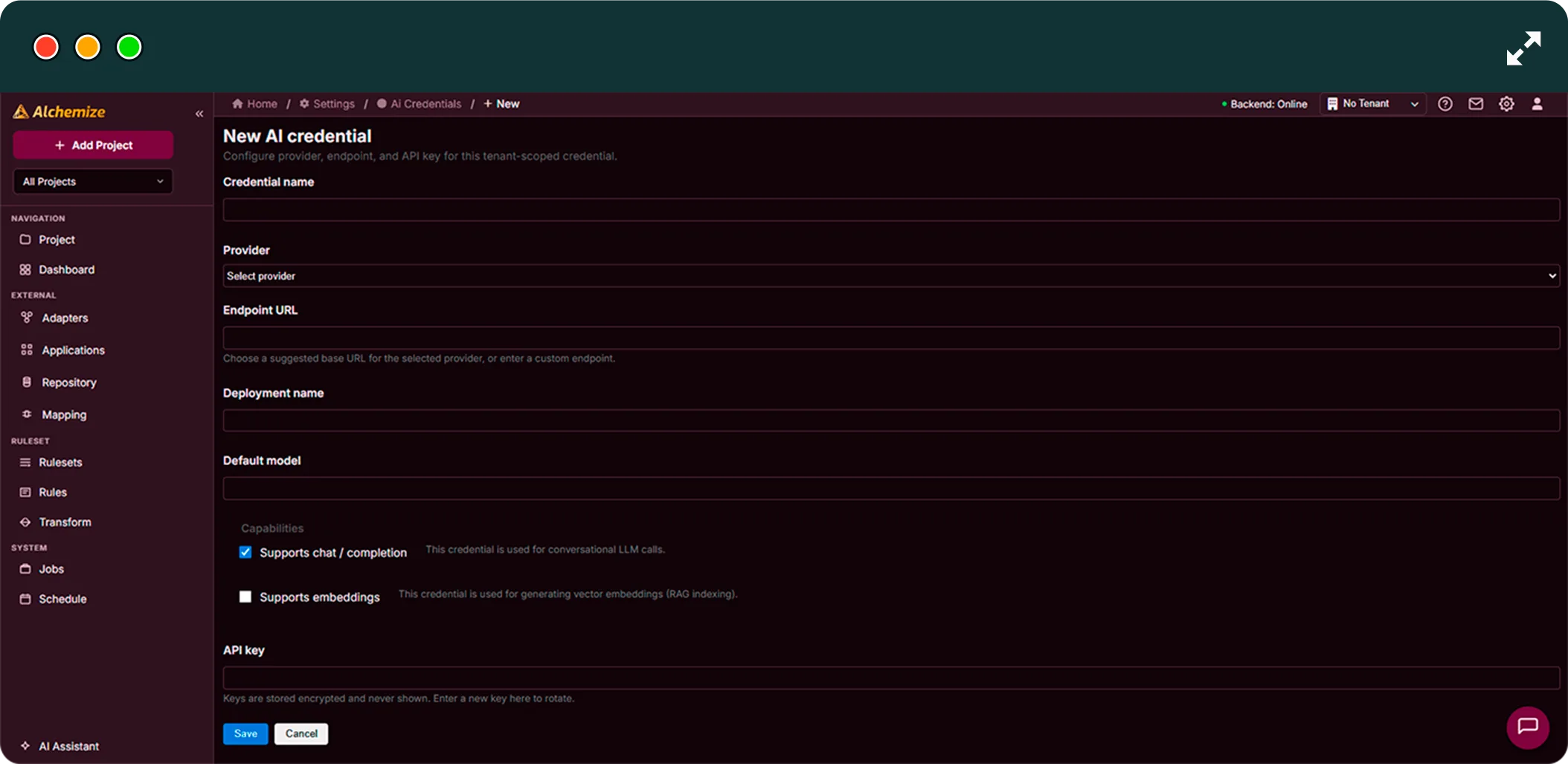Open the chat bubble widget
The height and width of the screenshot is (764, 1568).
click(x=1528, y=727)
